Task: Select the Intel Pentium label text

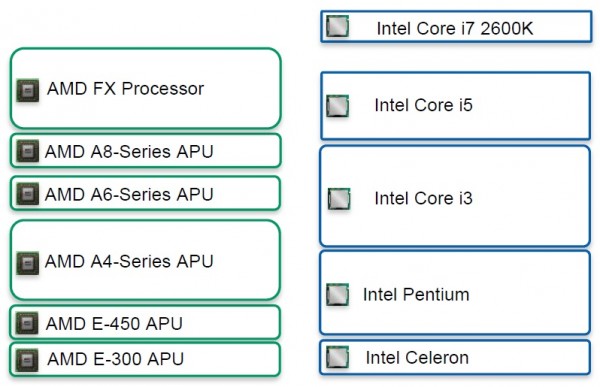Action: (416, 294)
